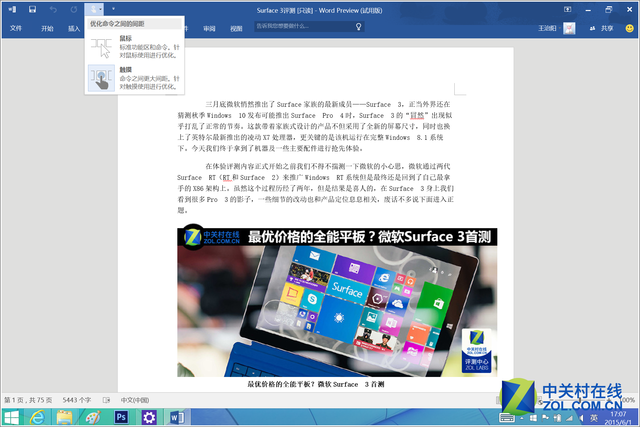Image resolution: width=640 pixels, height=427 pixels.
Task: Redo the action in quick access toolbar
Action: [x=73, y=9]
